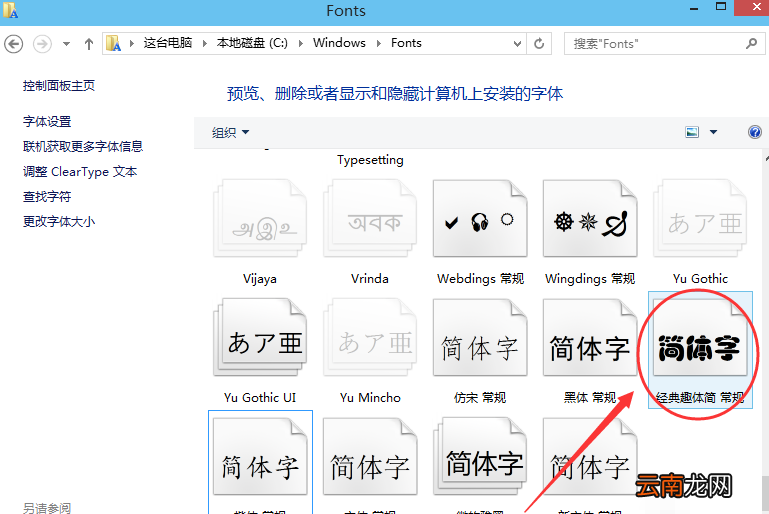Click the Typesetting font label
769x514 pixels.
coord(370,160)
